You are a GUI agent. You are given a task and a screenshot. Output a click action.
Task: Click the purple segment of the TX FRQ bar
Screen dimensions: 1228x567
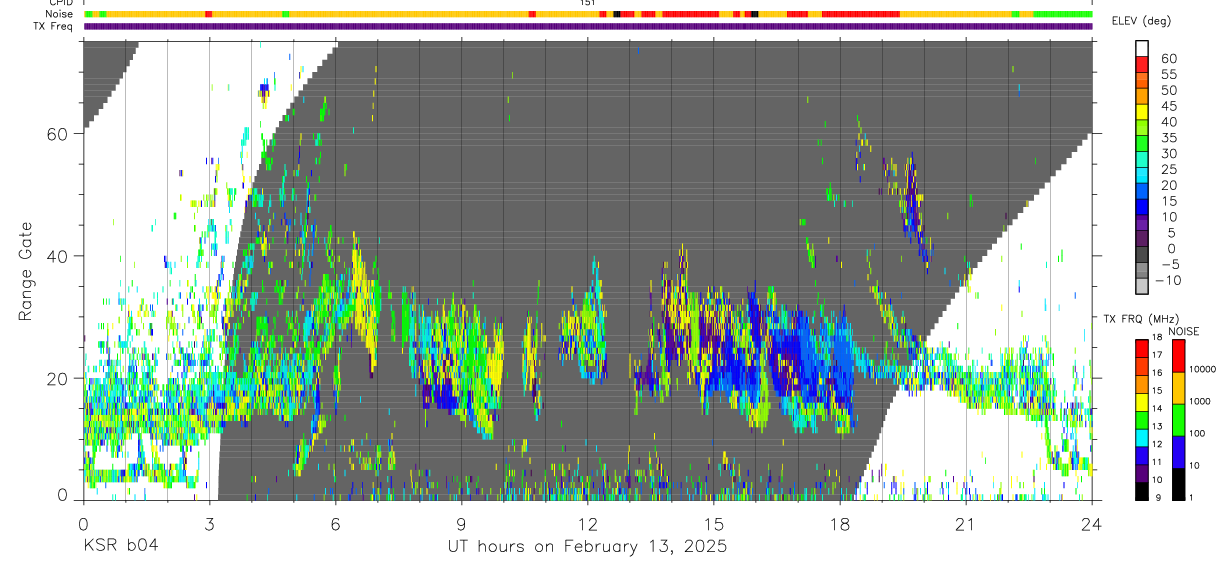click(x=1142, y=473)
